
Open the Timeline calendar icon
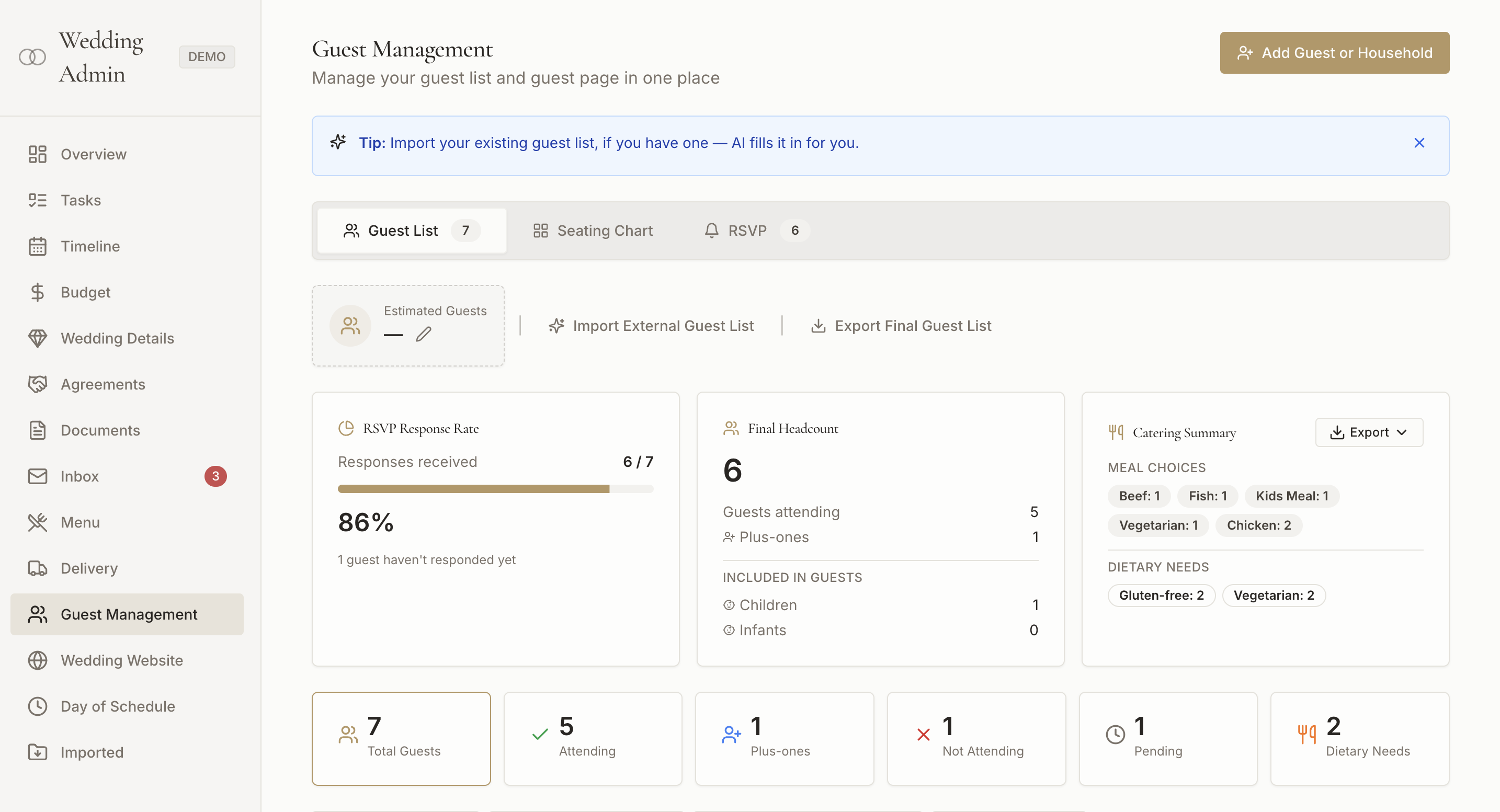click(38, 246)
